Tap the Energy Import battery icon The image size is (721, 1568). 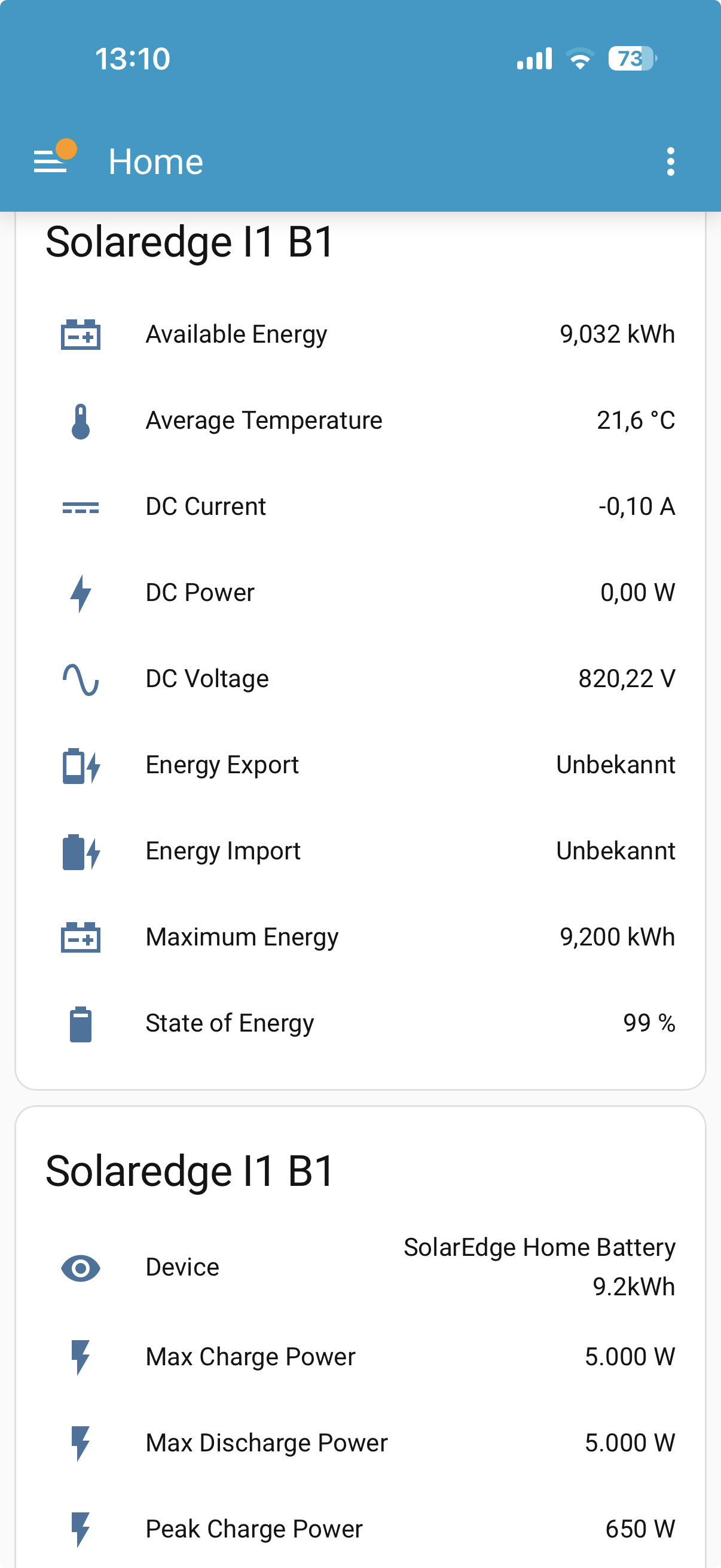[x=80, y=852]
